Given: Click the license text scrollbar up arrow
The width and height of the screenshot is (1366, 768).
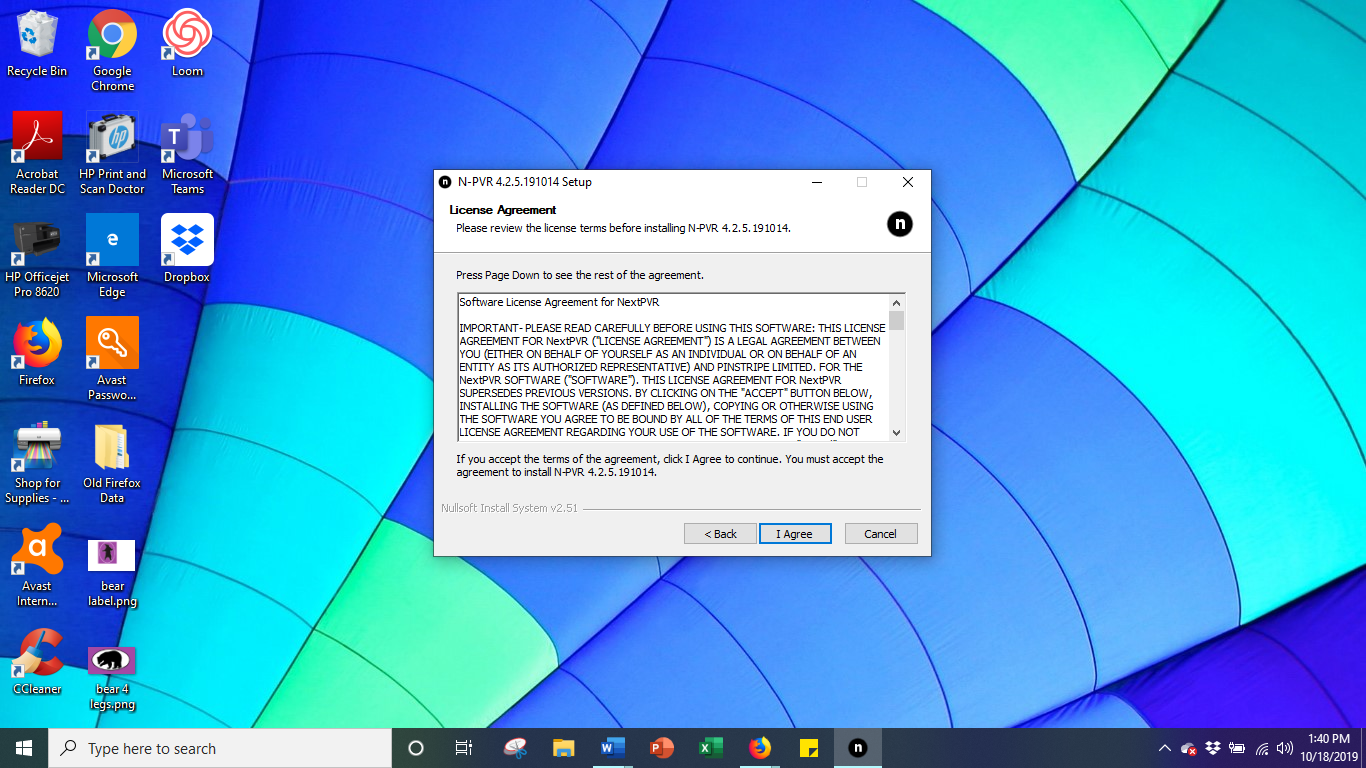Looking at the screenshot, I should [897, 303].
